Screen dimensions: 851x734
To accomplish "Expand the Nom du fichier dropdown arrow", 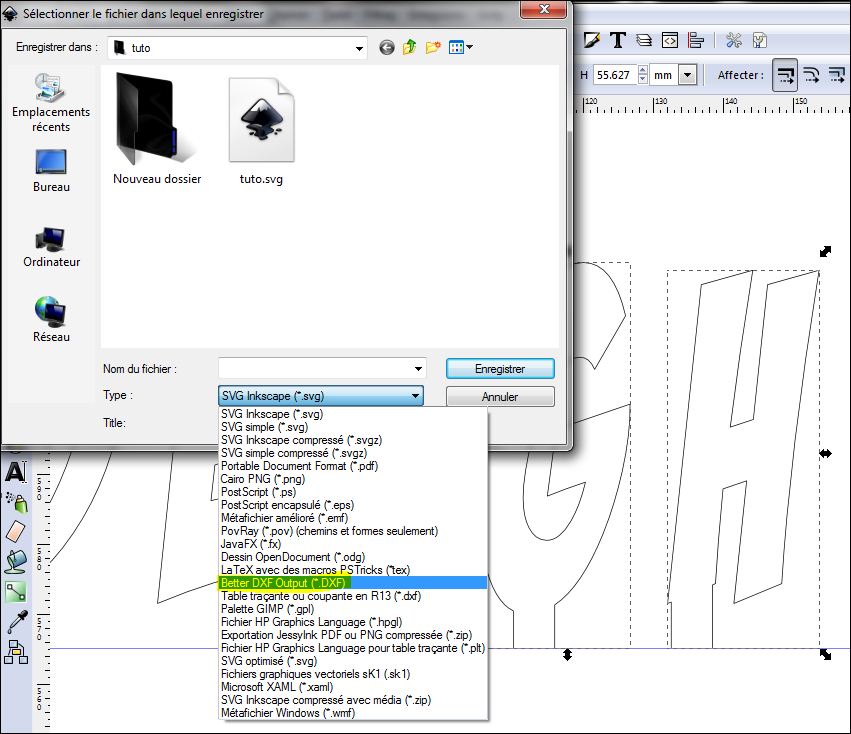I will point(418,369).
